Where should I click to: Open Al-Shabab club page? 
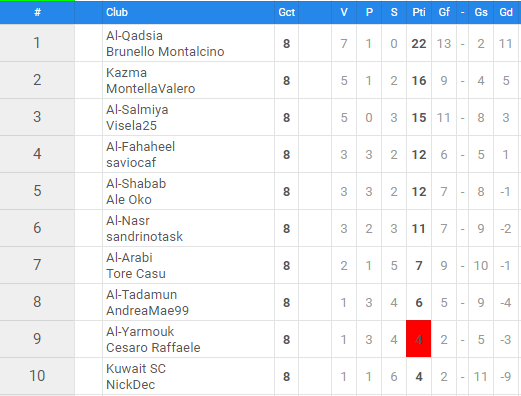tap(136, 184)
